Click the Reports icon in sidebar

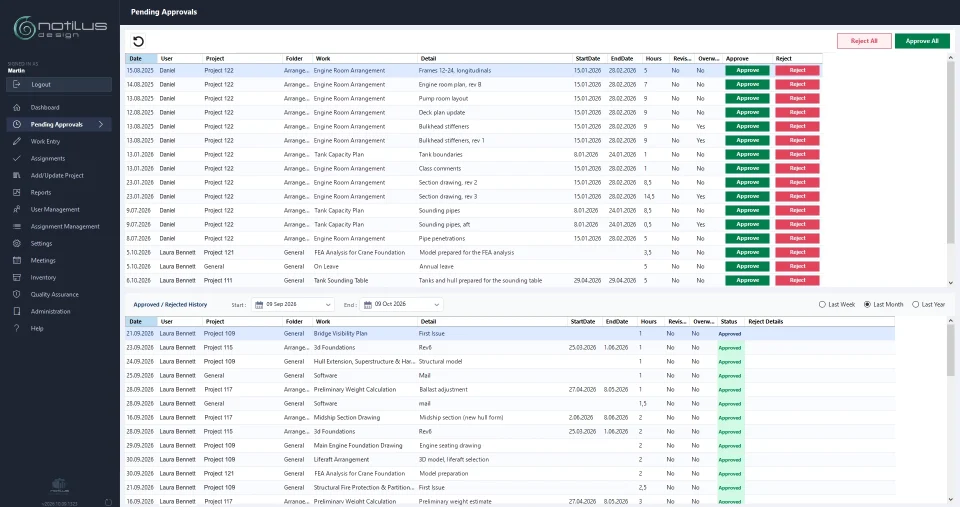tap(17, 192)
